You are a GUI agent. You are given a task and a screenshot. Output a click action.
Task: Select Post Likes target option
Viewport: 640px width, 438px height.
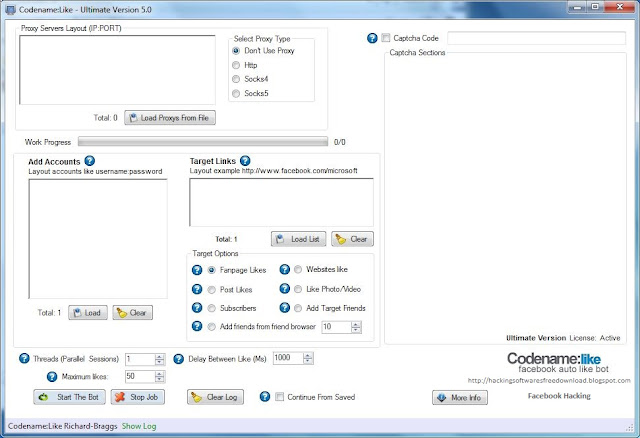211,289
